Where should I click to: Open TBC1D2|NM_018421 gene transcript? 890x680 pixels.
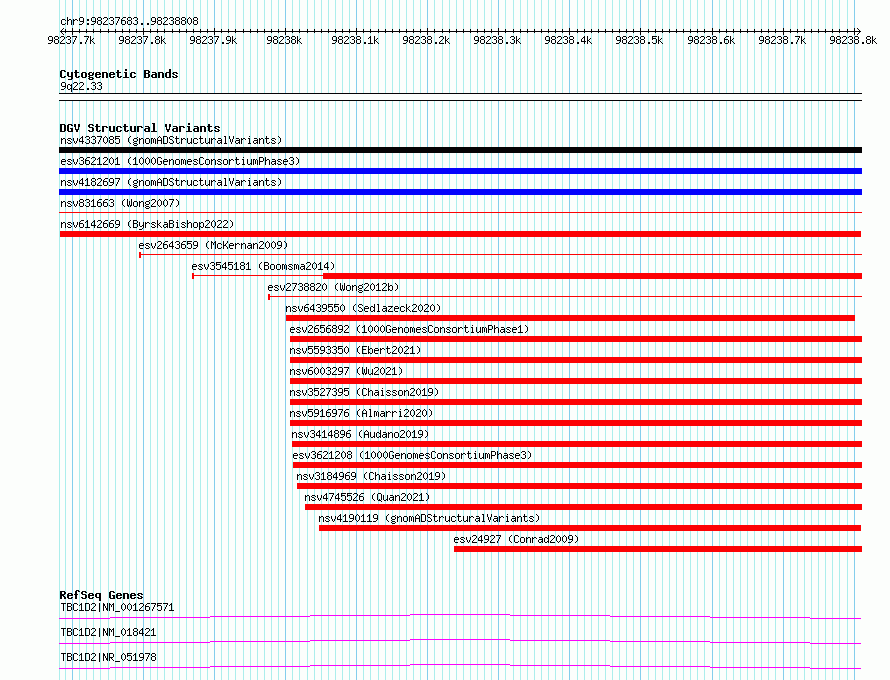coord(108,632)
